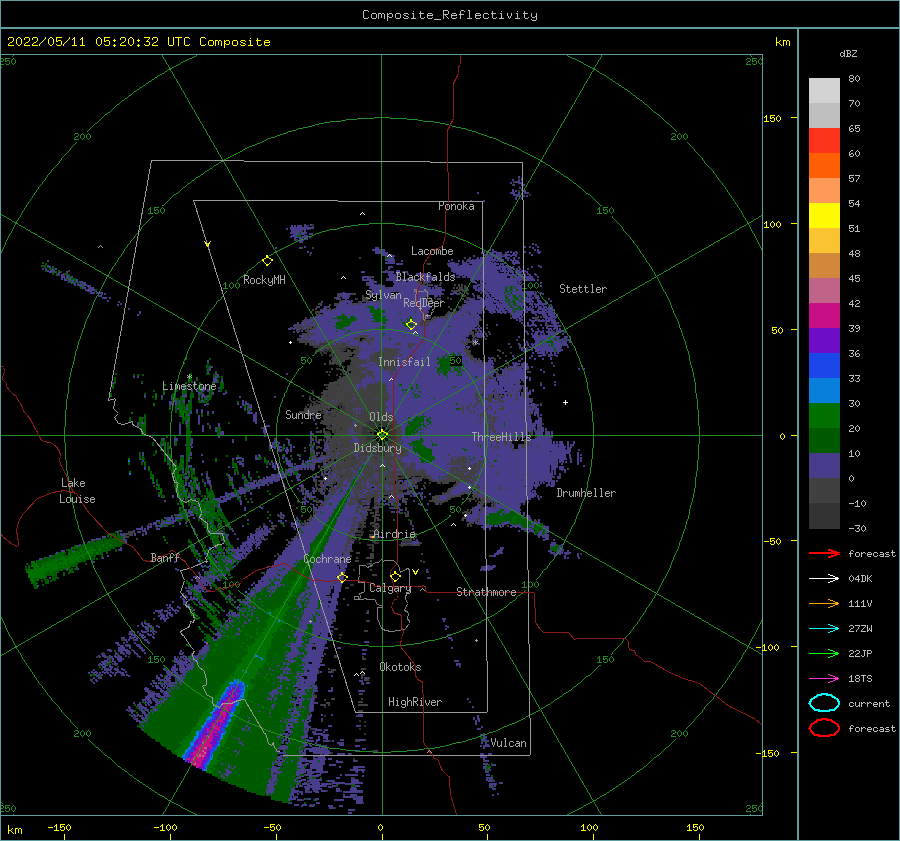Click the yellow radar-site diamond at Olds center
Screen dimensions: 900x841
point(382,435)
